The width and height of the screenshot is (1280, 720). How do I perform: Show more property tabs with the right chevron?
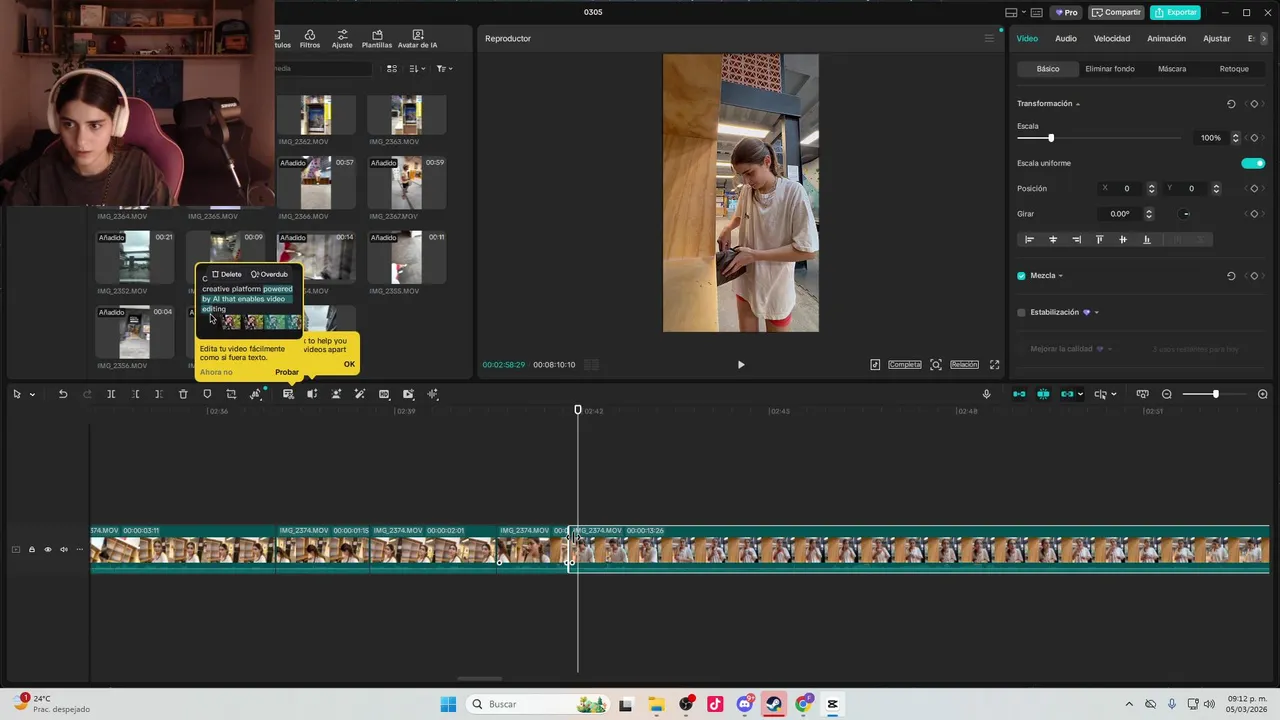click(x=1264, y=39)
